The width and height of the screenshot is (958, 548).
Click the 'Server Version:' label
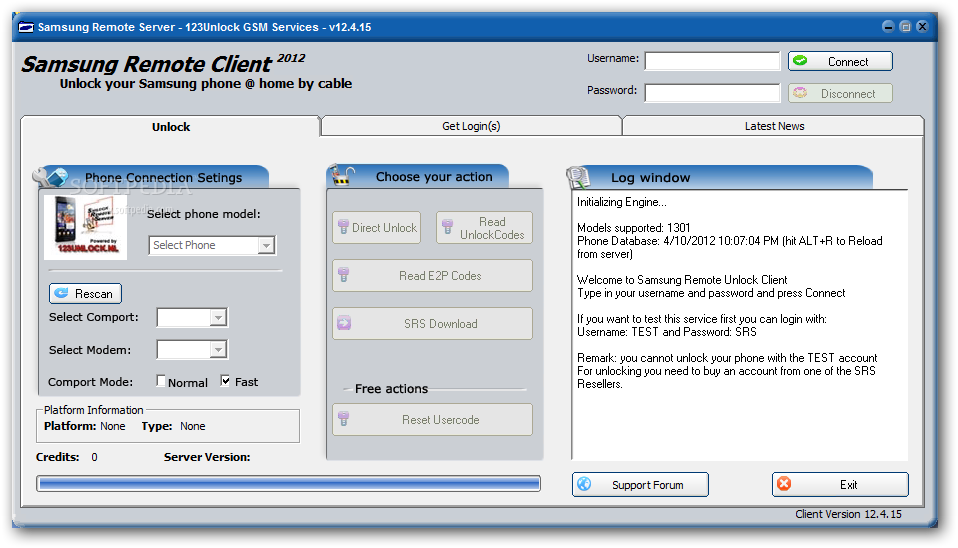click(207, 457)
